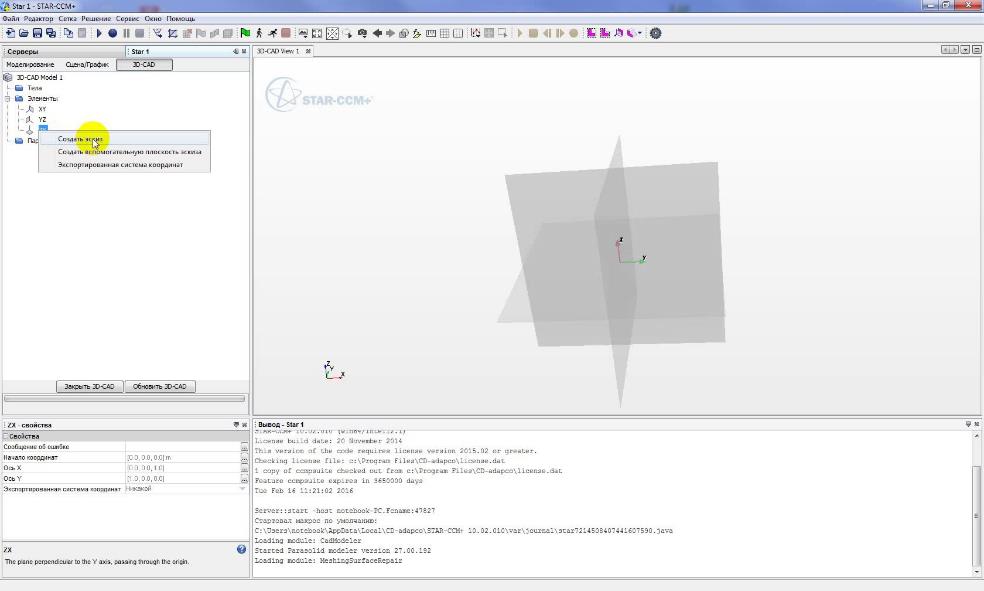Click the blue Run play arrow icon
This screenshot has height=591, width=984.
tap(99, 33)
